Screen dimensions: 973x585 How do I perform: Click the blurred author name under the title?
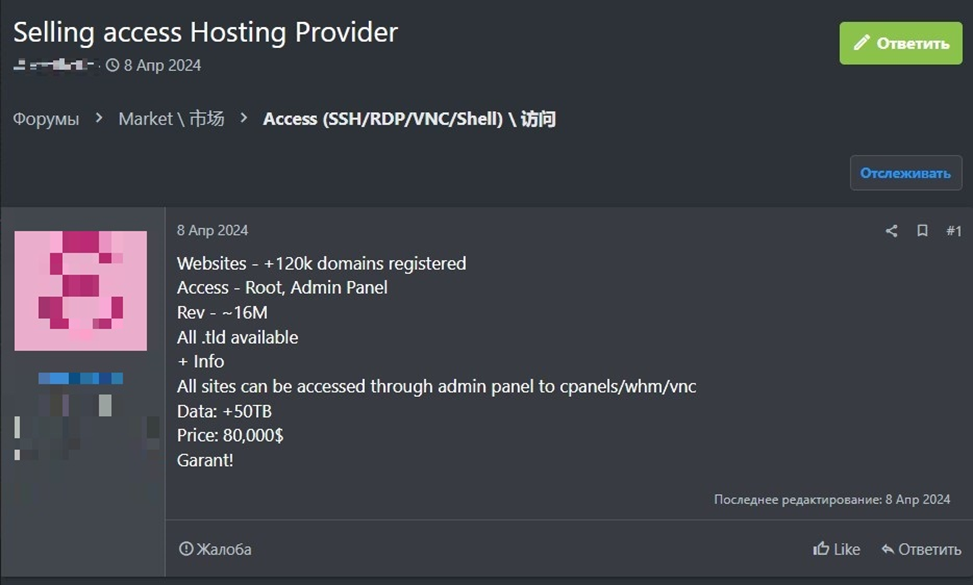tap(54, 65)
